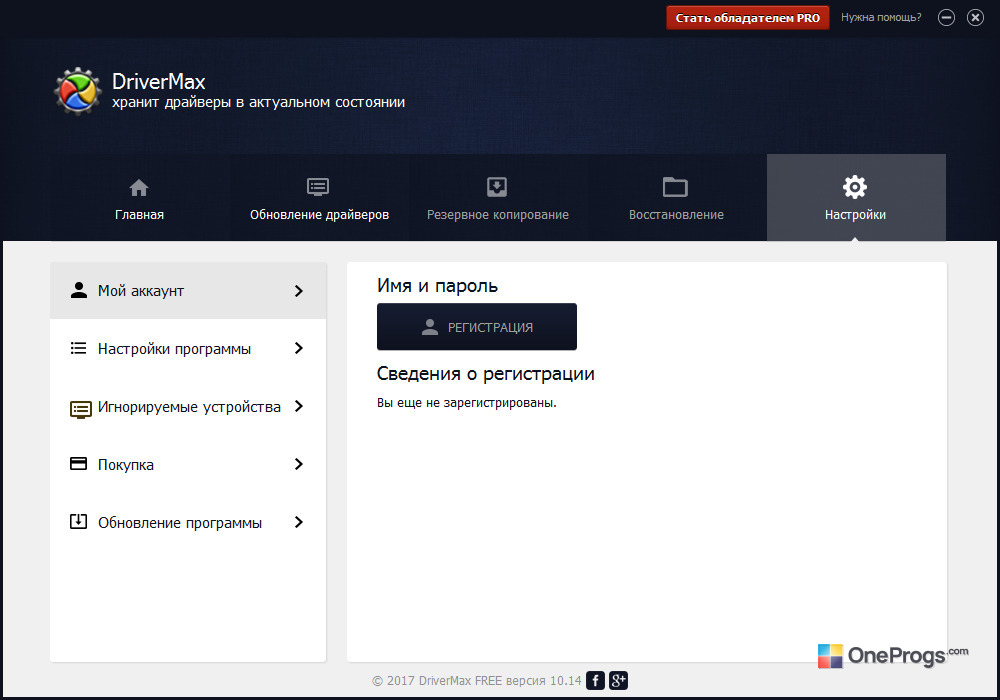The image size is (1000, 700).
Task: Expand the Покупка chevron
Action: (x=298, y=464)
